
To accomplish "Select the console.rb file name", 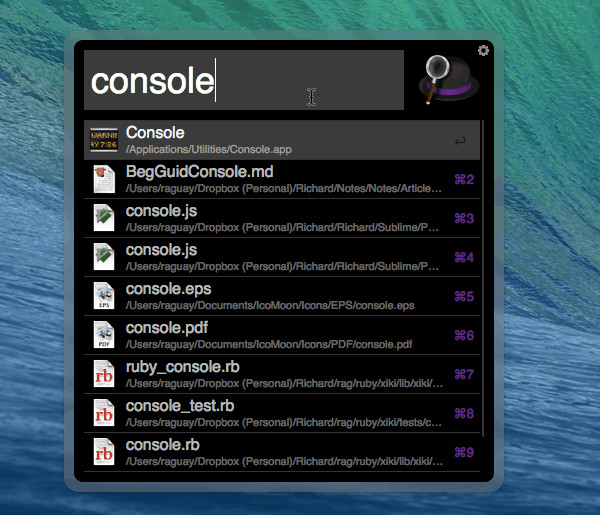I will point(163,445).
